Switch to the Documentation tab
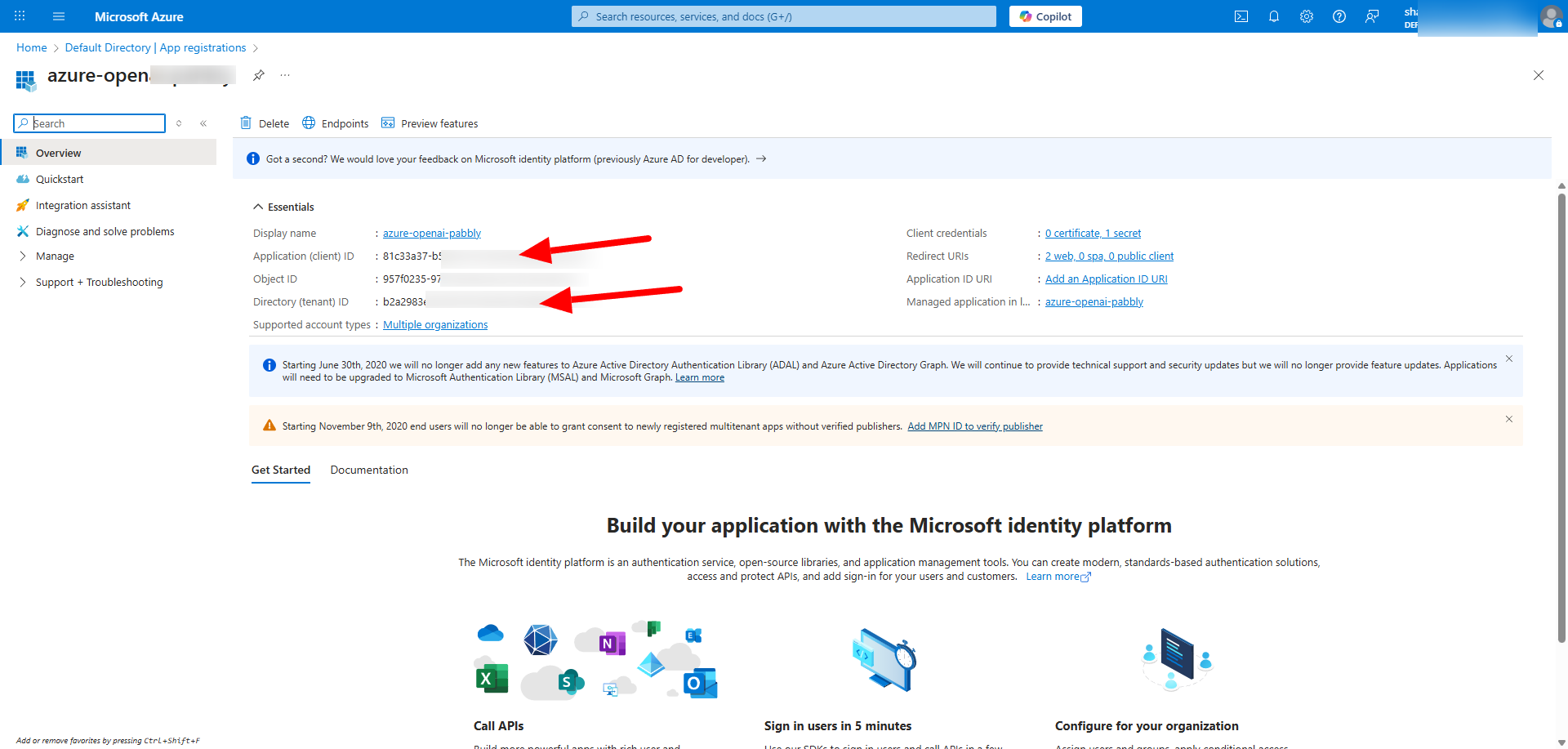1568x749 pixels. point(368,470)
